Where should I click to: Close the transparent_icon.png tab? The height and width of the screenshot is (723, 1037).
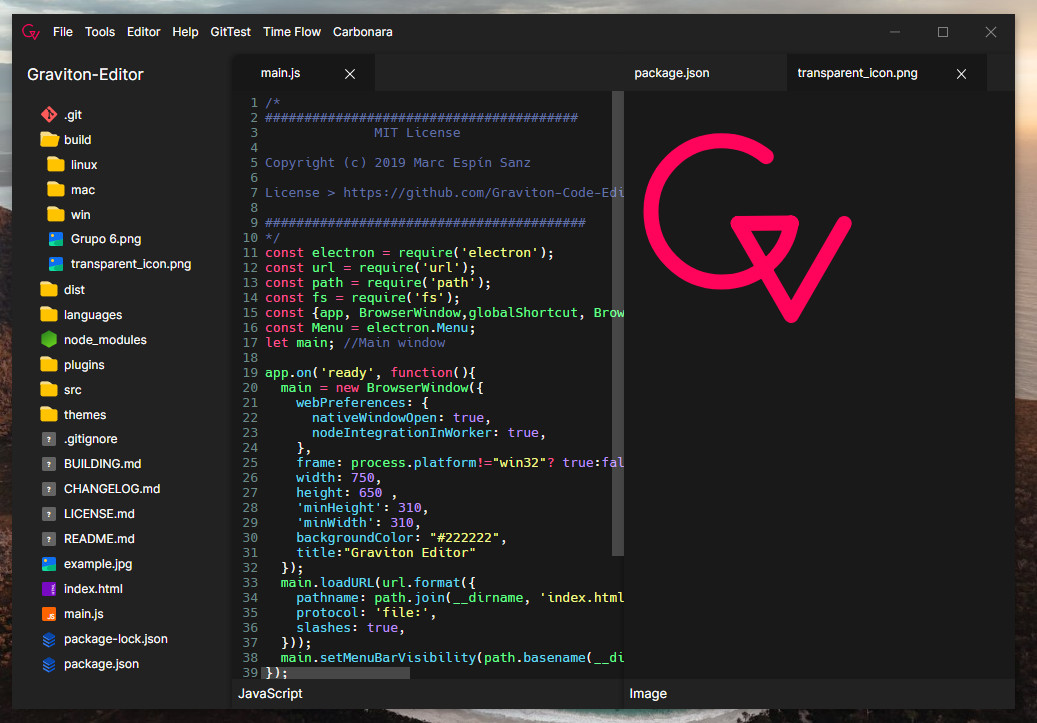click(x=962, y=74)
